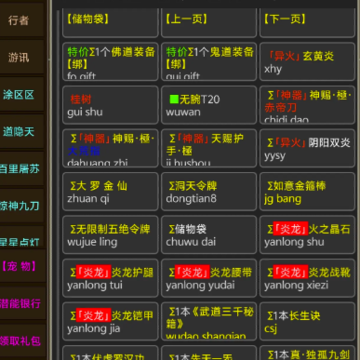Screen dimensions: 360x360
Task: Pick the 《武道三千秘籍》 book item
Action: point(209,321)
